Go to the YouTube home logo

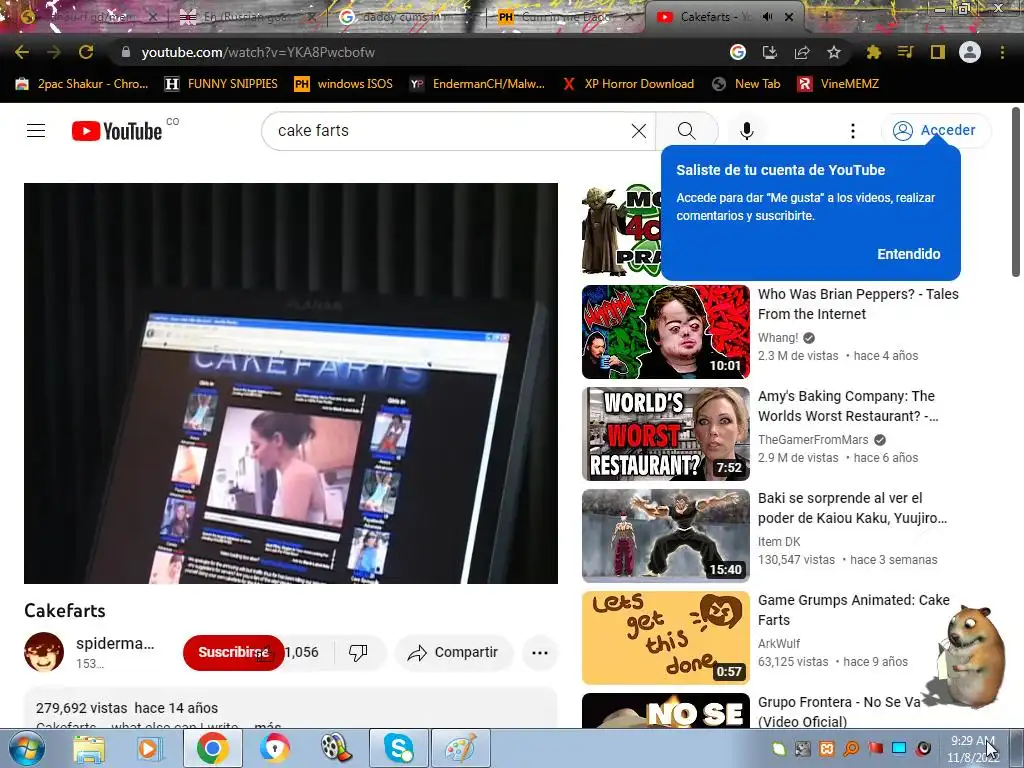click(x=117, y=131)
